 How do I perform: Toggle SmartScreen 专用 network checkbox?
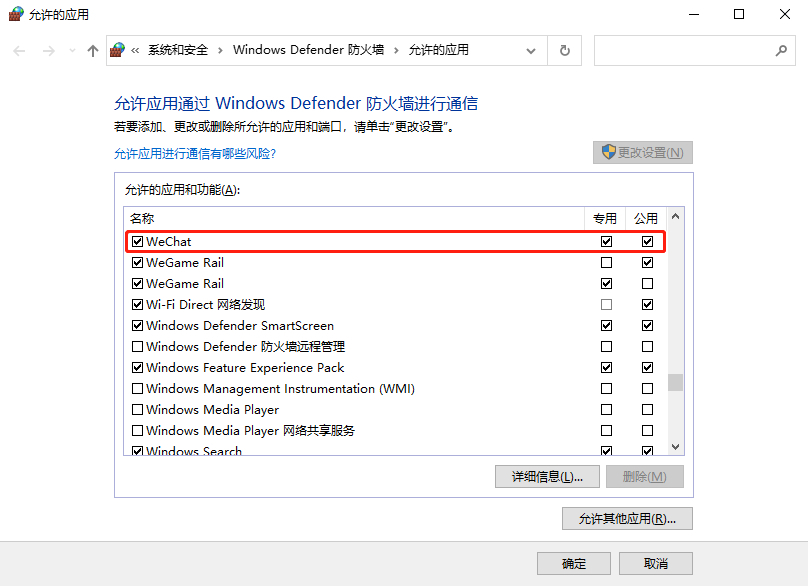(607, 326)
